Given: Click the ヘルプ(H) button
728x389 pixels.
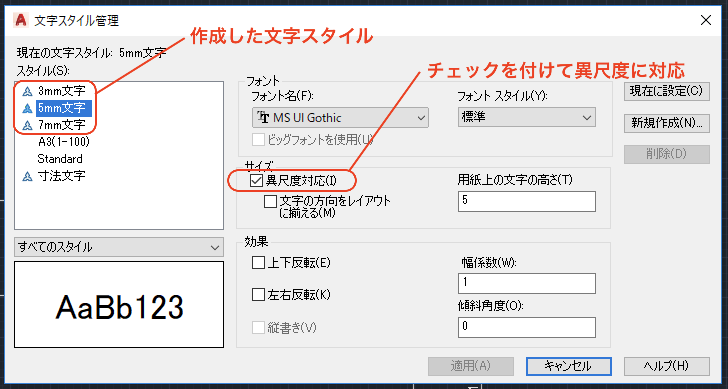Looking at the screenshot, I should 667,366.
